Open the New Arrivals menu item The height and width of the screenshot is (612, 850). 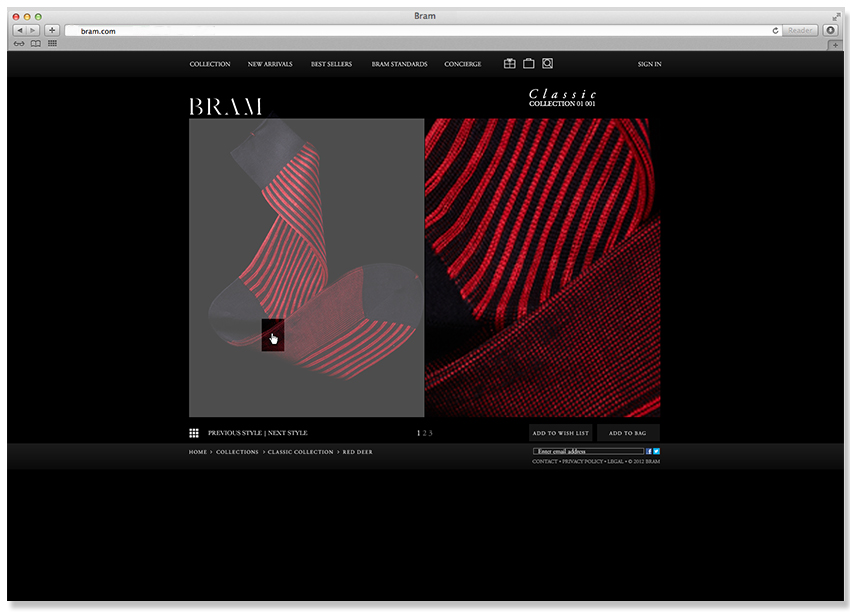270,64
